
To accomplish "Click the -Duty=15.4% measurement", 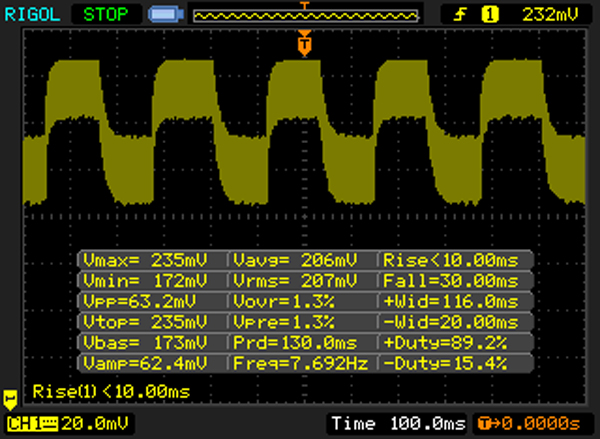I will pyautogui.click(x=445, y=363).
